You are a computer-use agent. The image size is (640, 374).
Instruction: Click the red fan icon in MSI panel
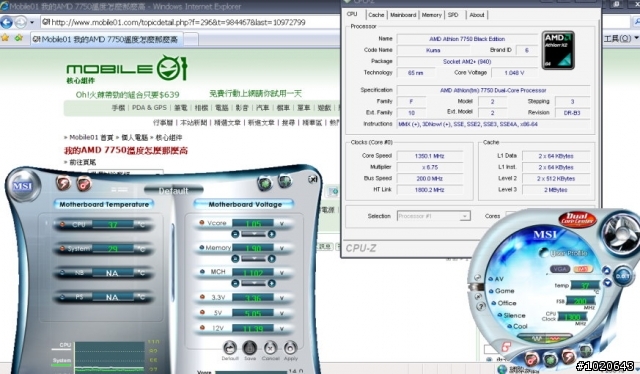84,184
